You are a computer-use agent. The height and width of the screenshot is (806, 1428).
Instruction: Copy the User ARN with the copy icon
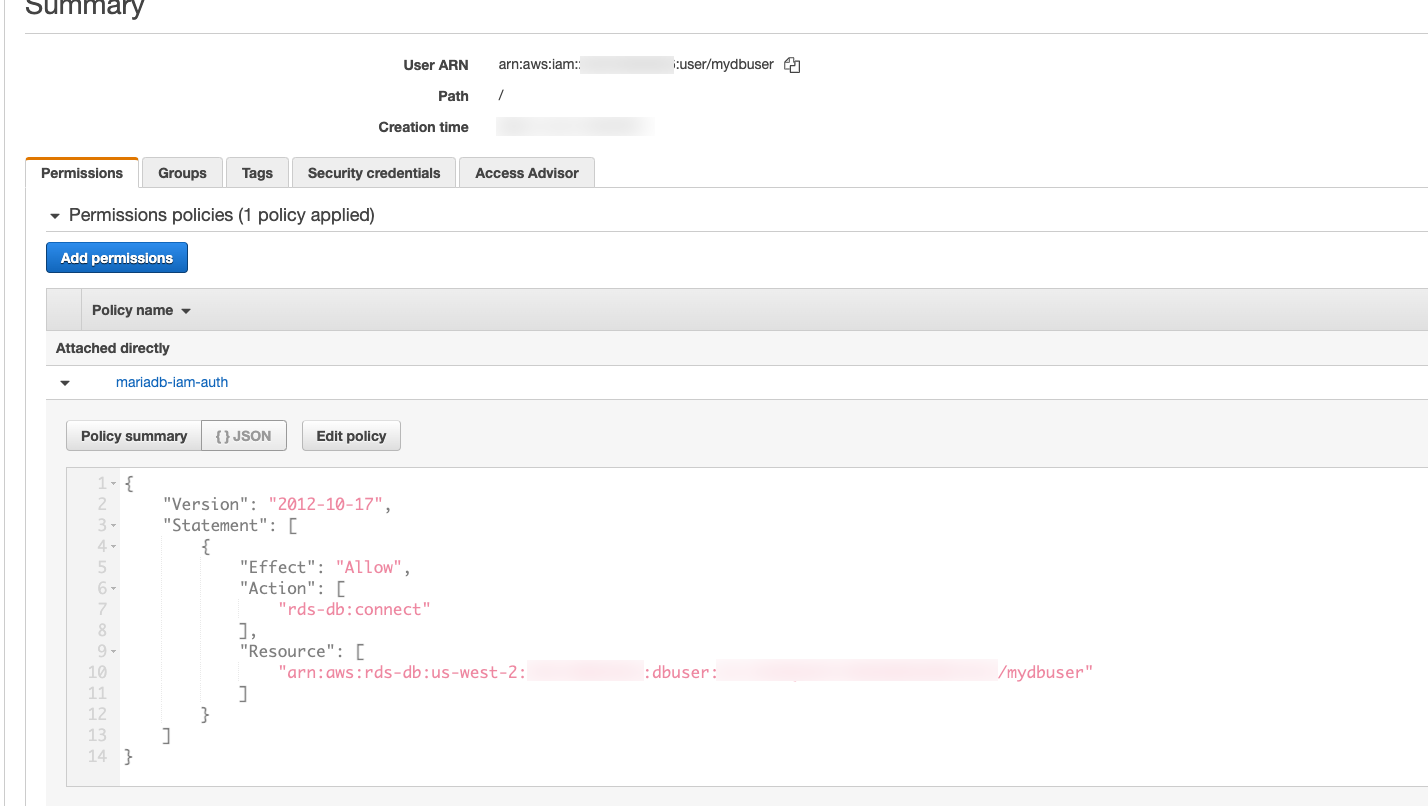[792, 65]
